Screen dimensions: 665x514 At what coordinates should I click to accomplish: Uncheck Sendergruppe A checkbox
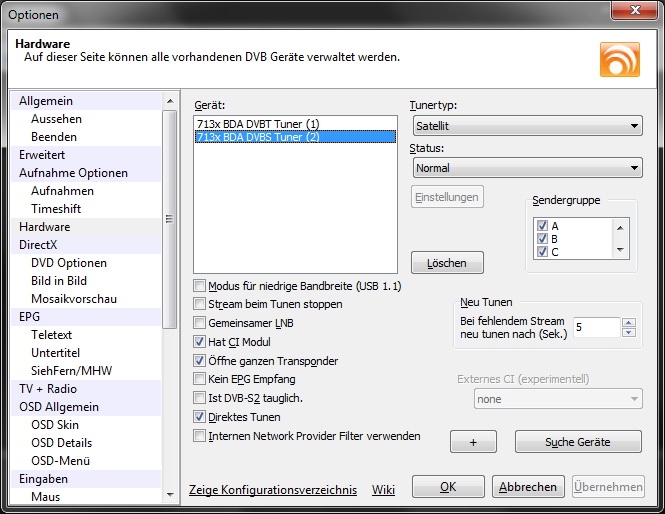(x=542, y=226)
